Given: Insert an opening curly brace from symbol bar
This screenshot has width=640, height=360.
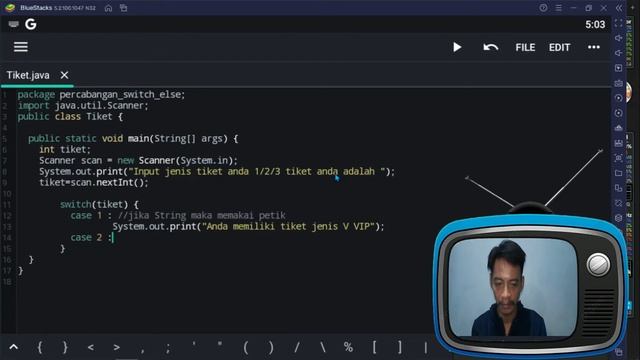Looking at the screenshot, I should (40, 347).
